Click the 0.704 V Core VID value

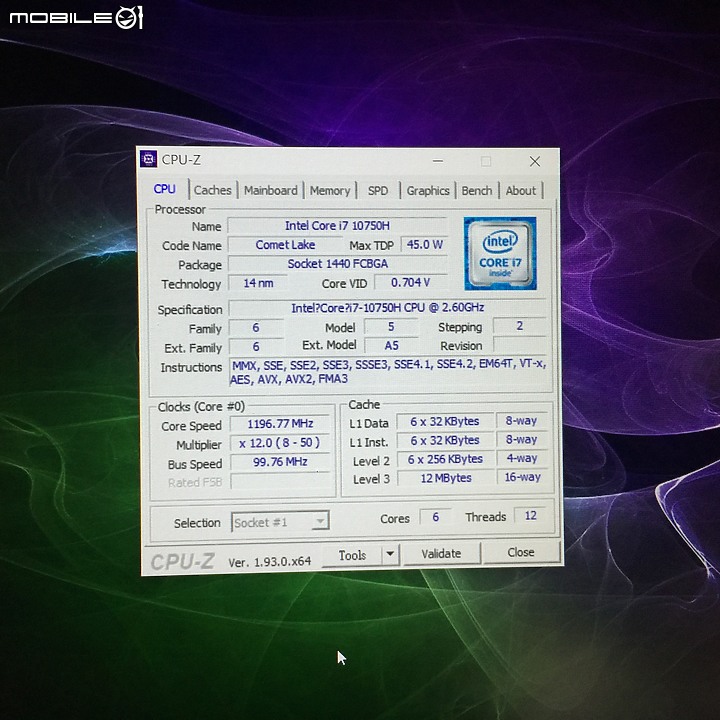(x=411, y=282)
